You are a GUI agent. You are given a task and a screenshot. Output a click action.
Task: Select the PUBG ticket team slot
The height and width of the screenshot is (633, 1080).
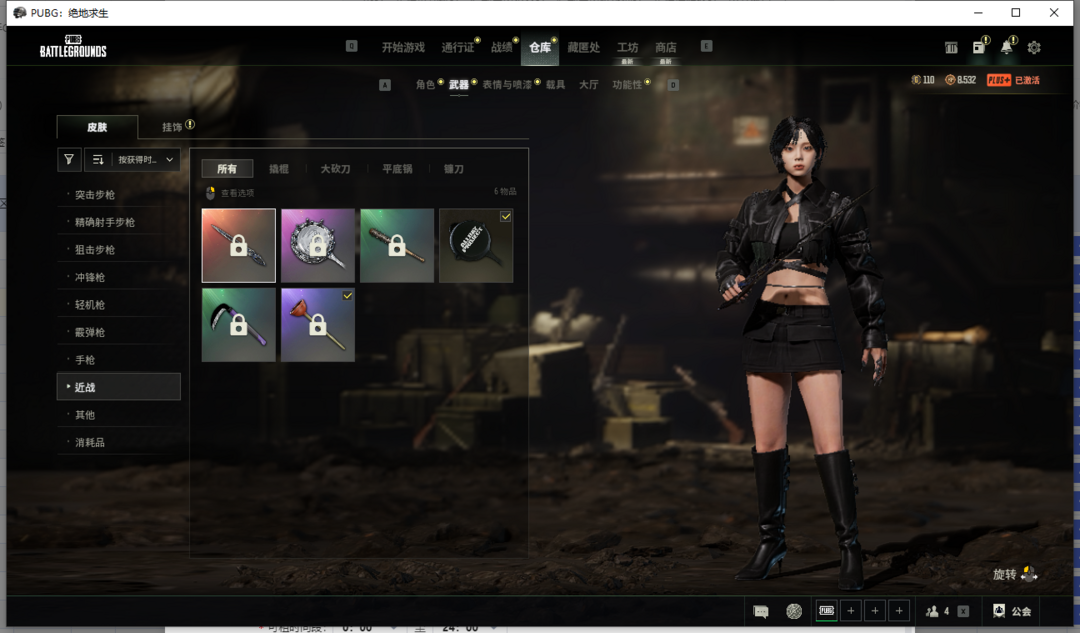827,610
